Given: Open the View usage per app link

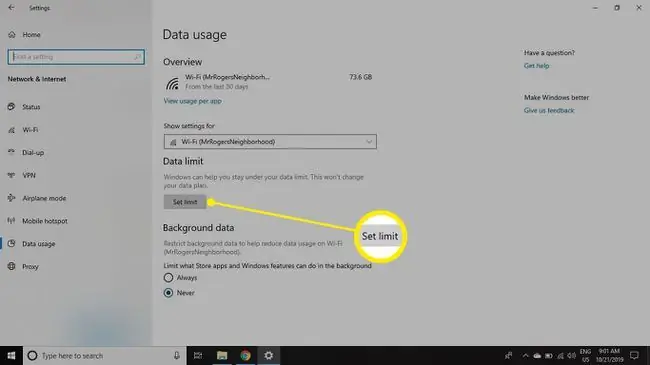Looking at the screenshot, I should pyautogui.click(x=192, y=101).
